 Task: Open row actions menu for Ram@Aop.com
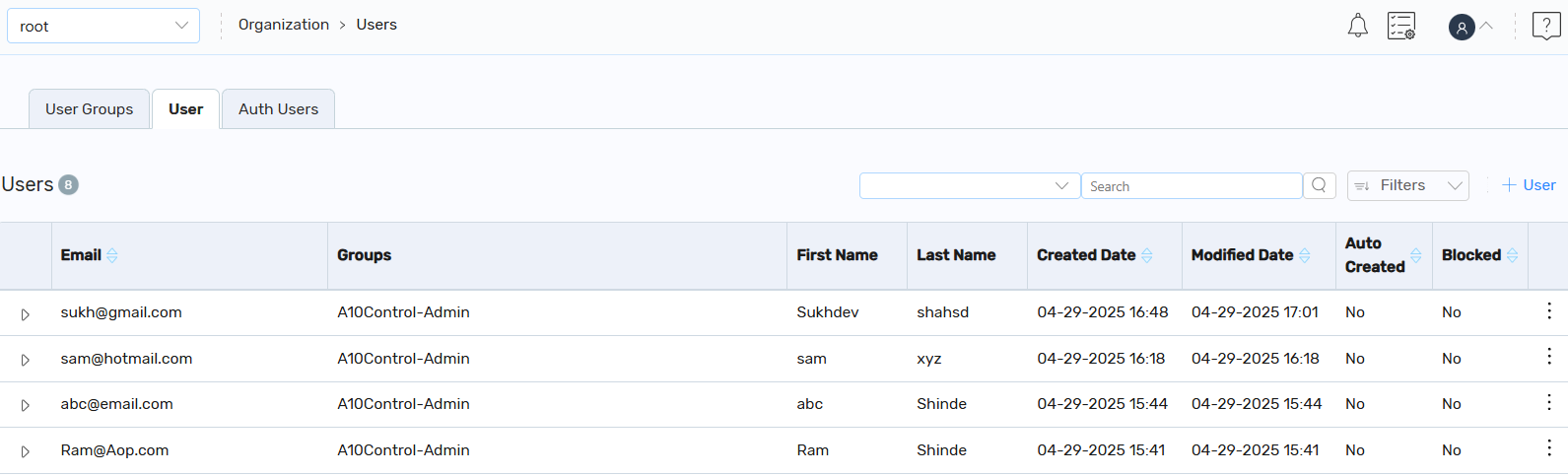point(1549,448)
